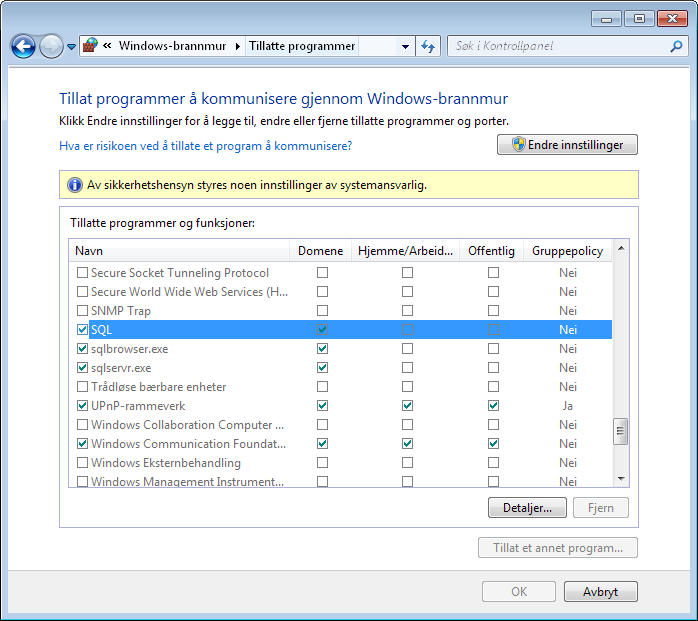698x621 pixels.
Task: Maximize the window
Action: tap(639, 19)
